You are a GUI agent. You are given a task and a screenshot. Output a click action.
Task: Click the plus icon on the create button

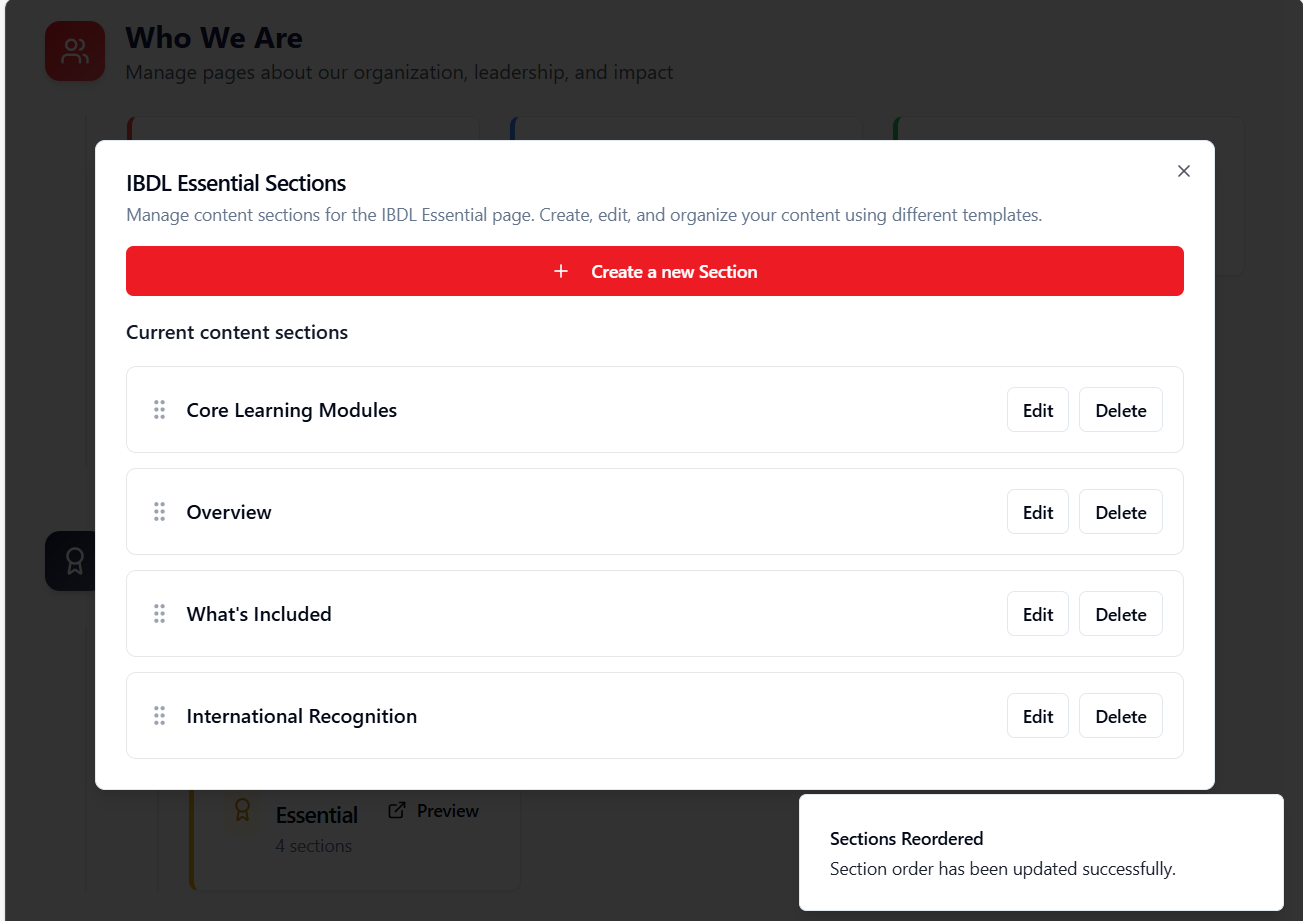click(x=561, y=271)
